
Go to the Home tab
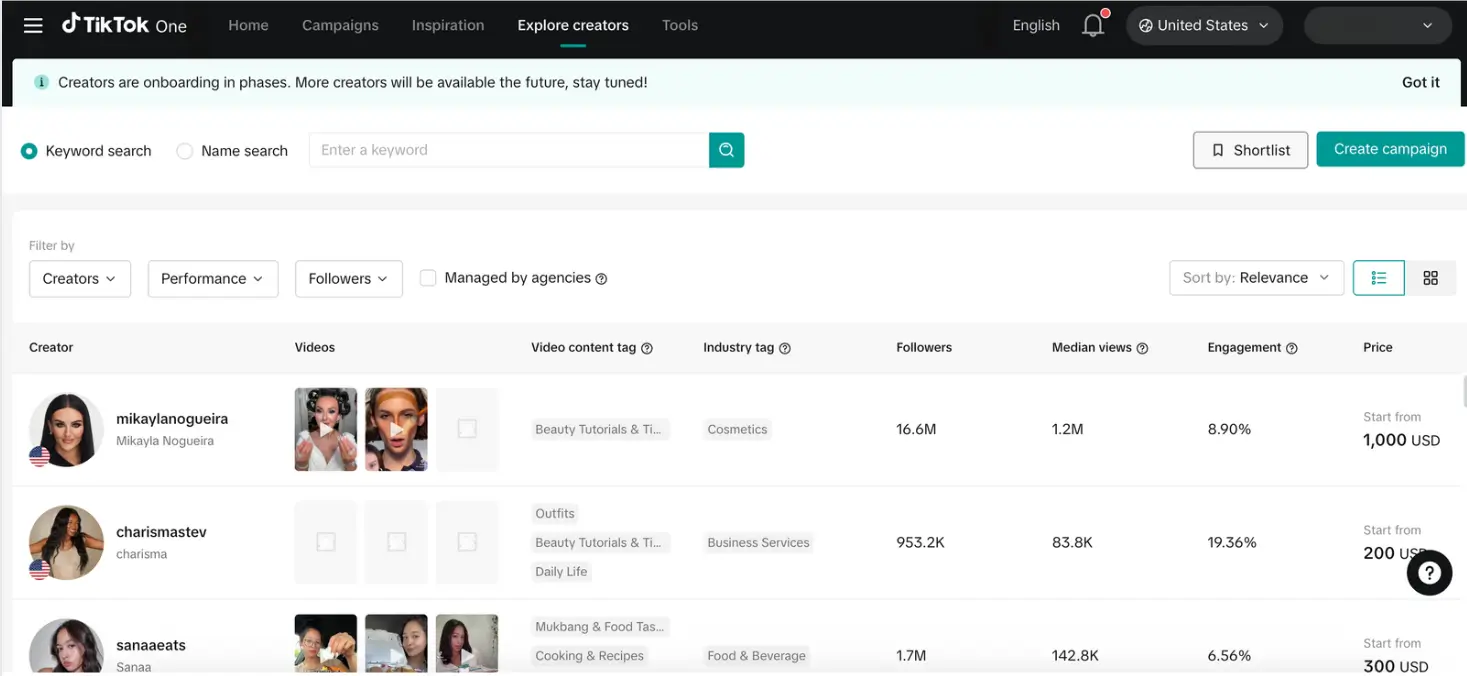[248, 25]
